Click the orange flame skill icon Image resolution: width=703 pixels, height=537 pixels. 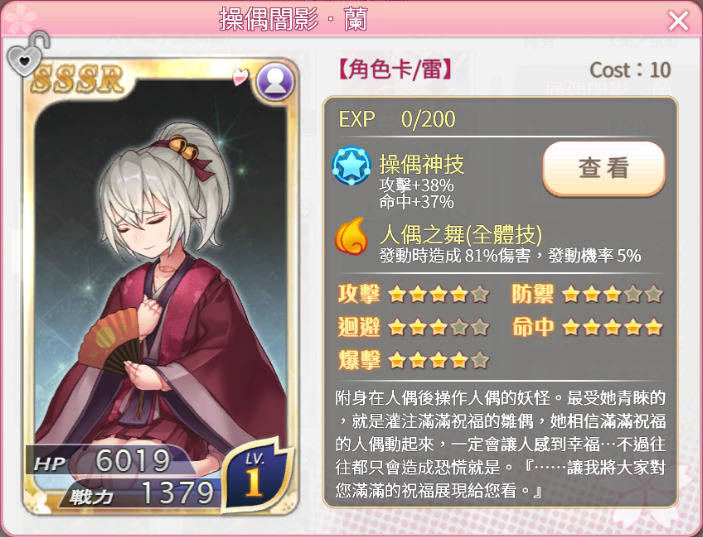pos(351,236)
